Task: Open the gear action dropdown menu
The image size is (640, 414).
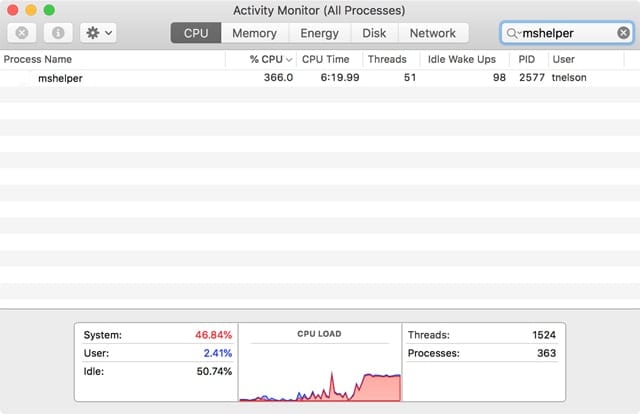Action: (x=99, y=33)
